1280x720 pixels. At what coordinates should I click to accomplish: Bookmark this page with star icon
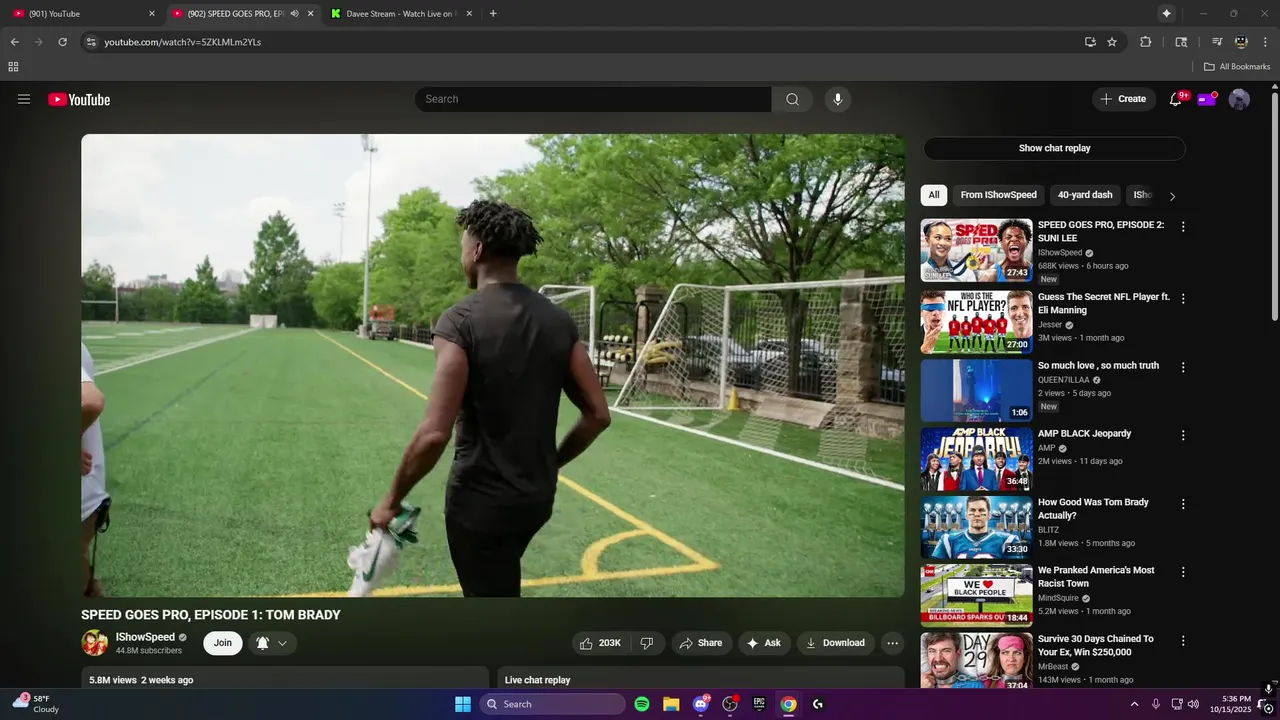pos(1112,42)
